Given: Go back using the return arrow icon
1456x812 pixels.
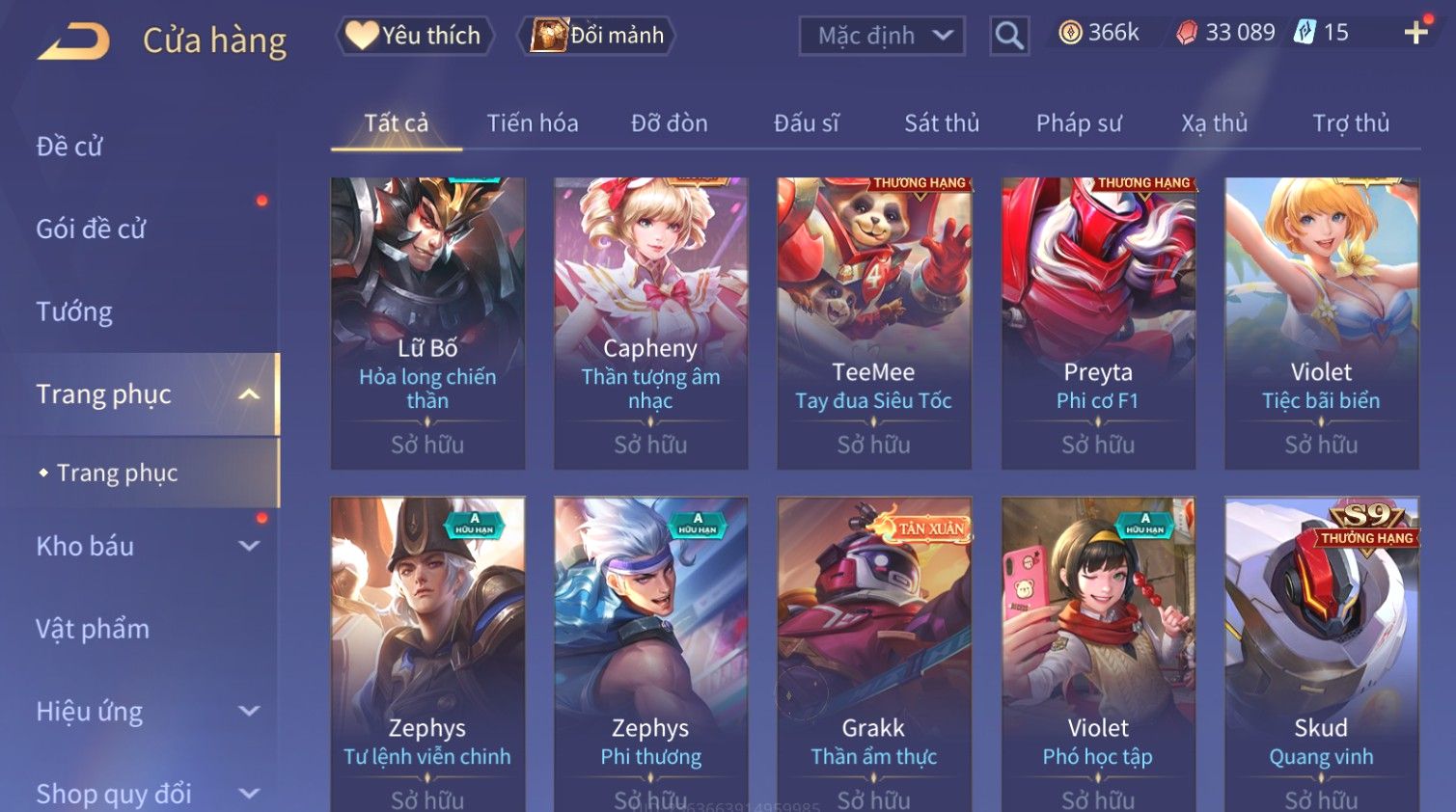Looking at the screenshot, I should coord(73,41).
